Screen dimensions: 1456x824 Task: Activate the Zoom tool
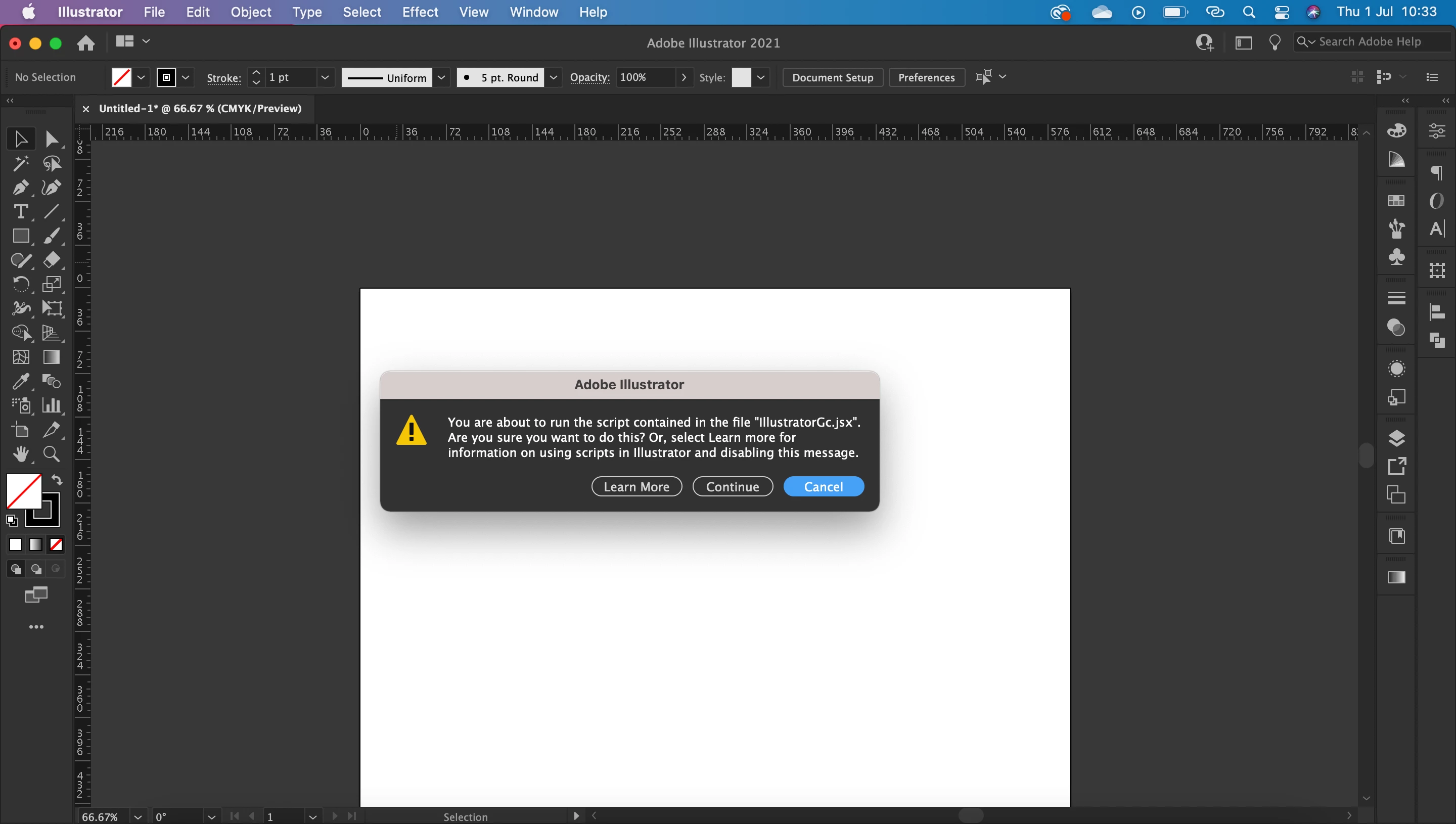pos(52,454)
